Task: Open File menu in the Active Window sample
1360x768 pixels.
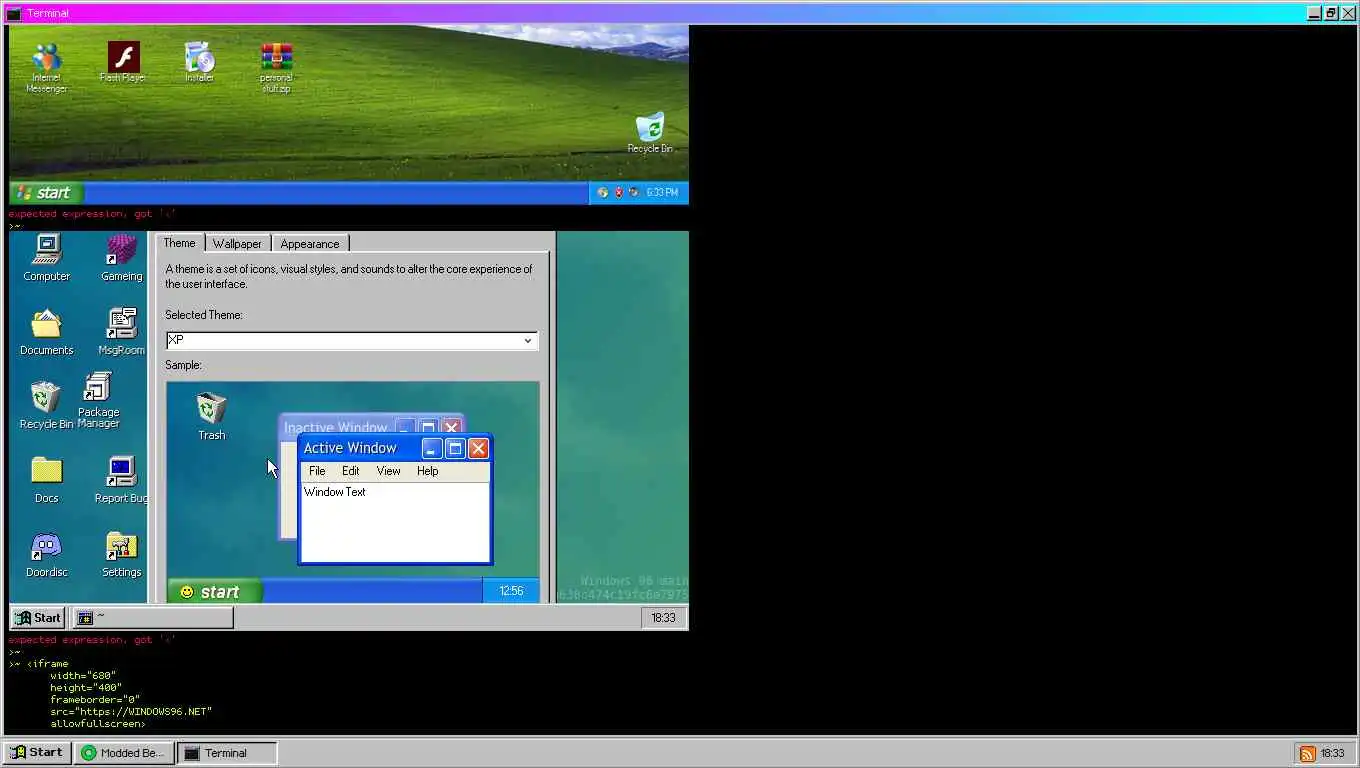Action: click(x=317, y=471)
